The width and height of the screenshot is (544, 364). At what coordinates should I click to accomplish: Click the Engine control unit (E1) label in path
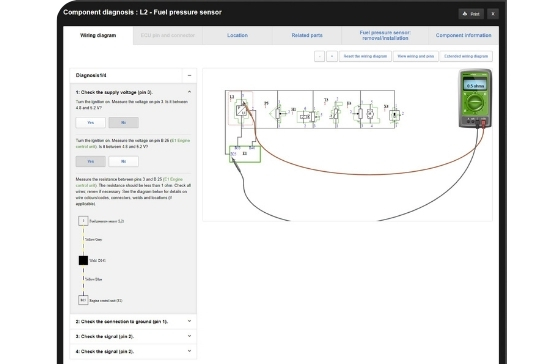click(106, 300)
